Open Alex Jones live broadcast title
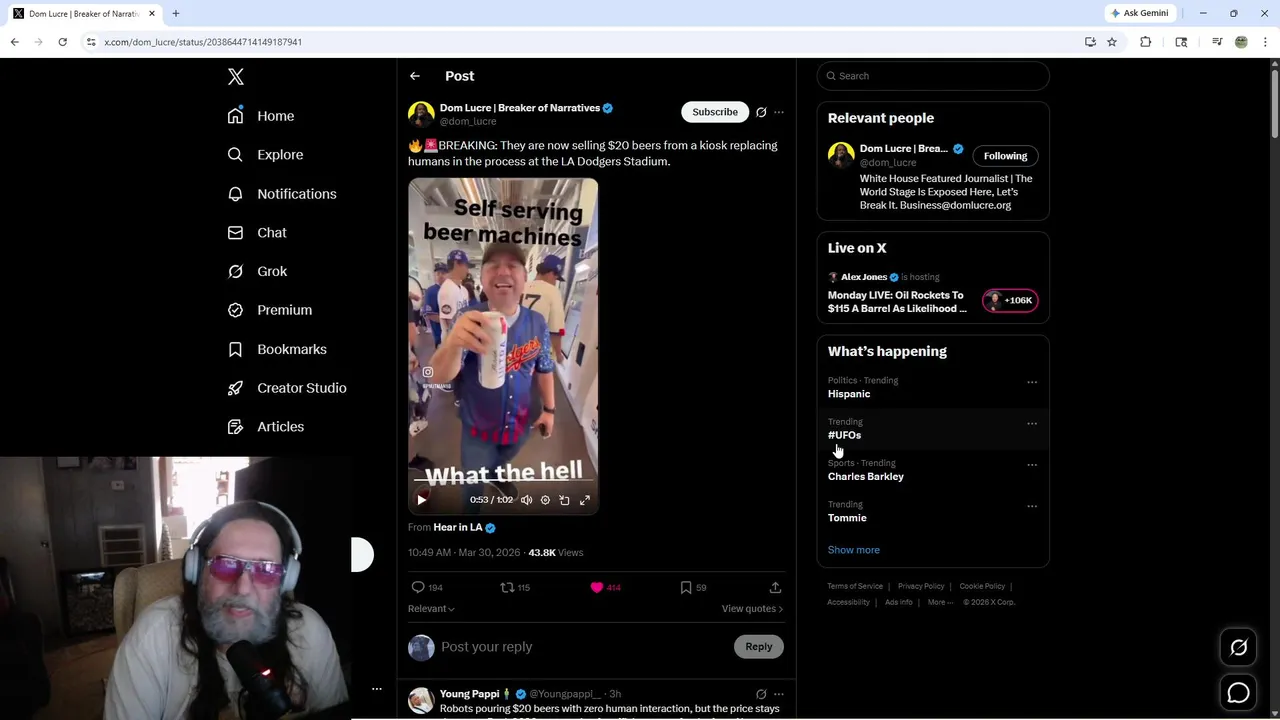The image size is (1280, 720). [x=897, y=302]
